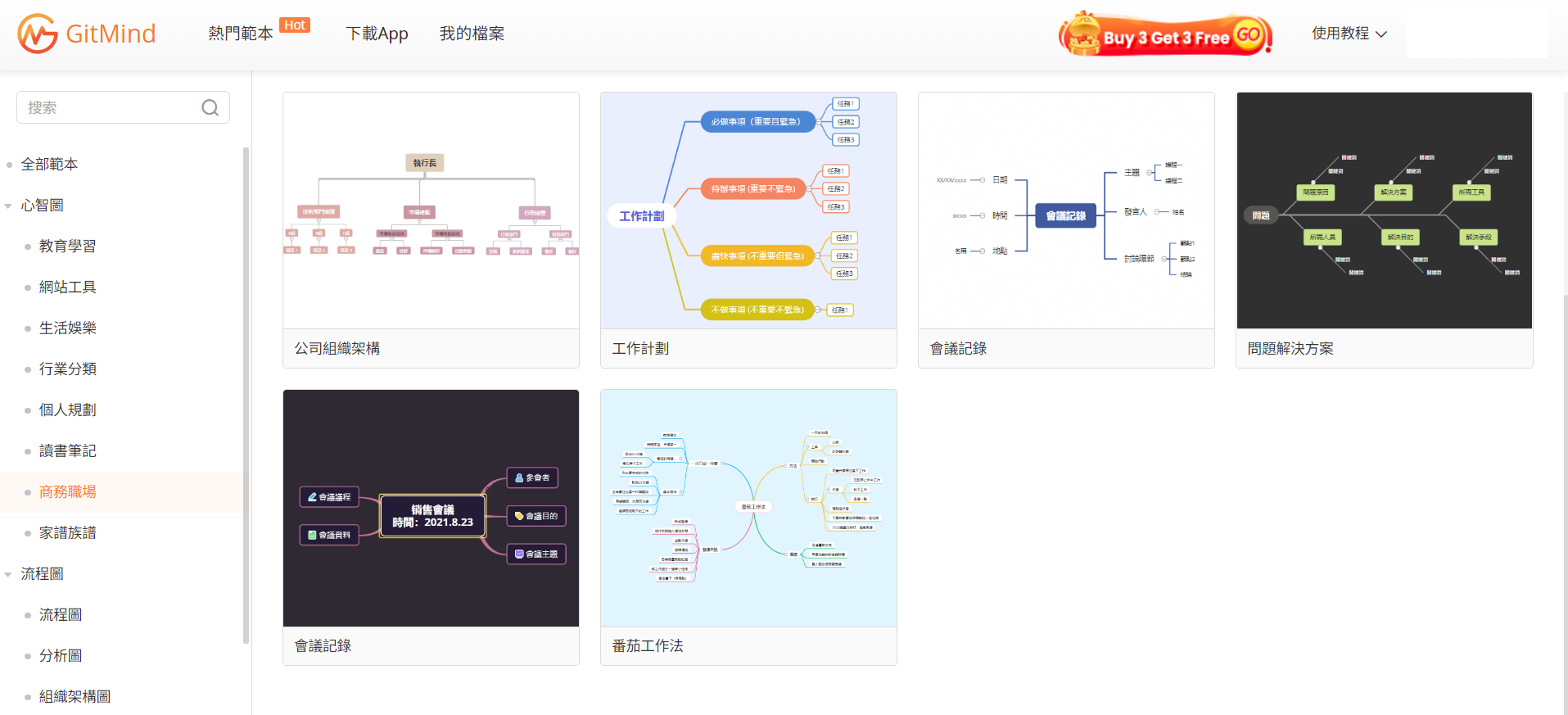Image resolution: width=1568 pixels, height=715 pixels.
Task: Select the 個人規劃 category
Action: pyautogui.click(x=67, y=410)
